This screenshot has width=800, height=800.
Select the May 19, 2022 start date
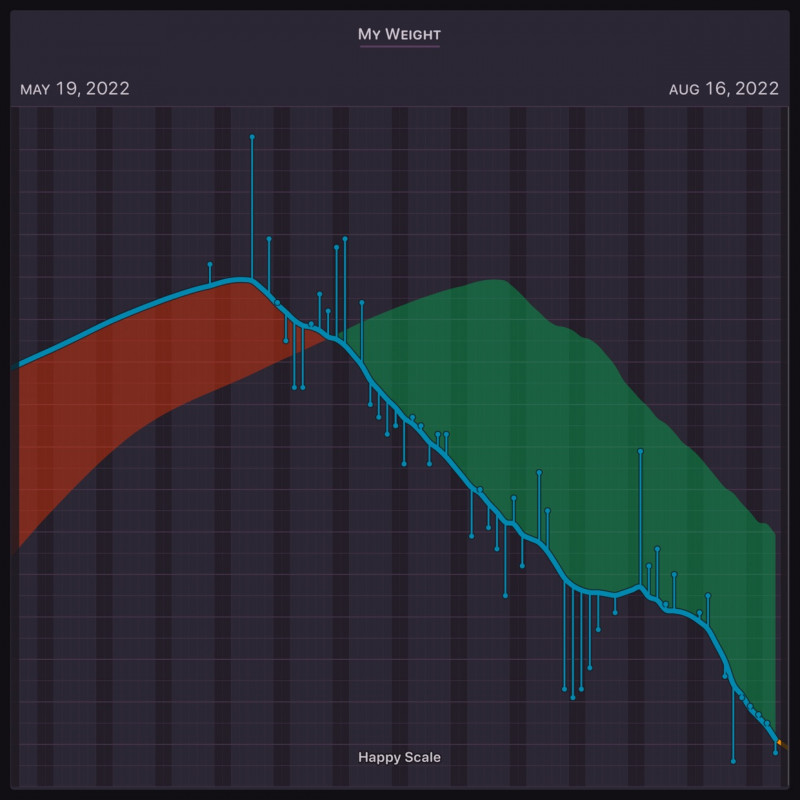click(75, 89)
